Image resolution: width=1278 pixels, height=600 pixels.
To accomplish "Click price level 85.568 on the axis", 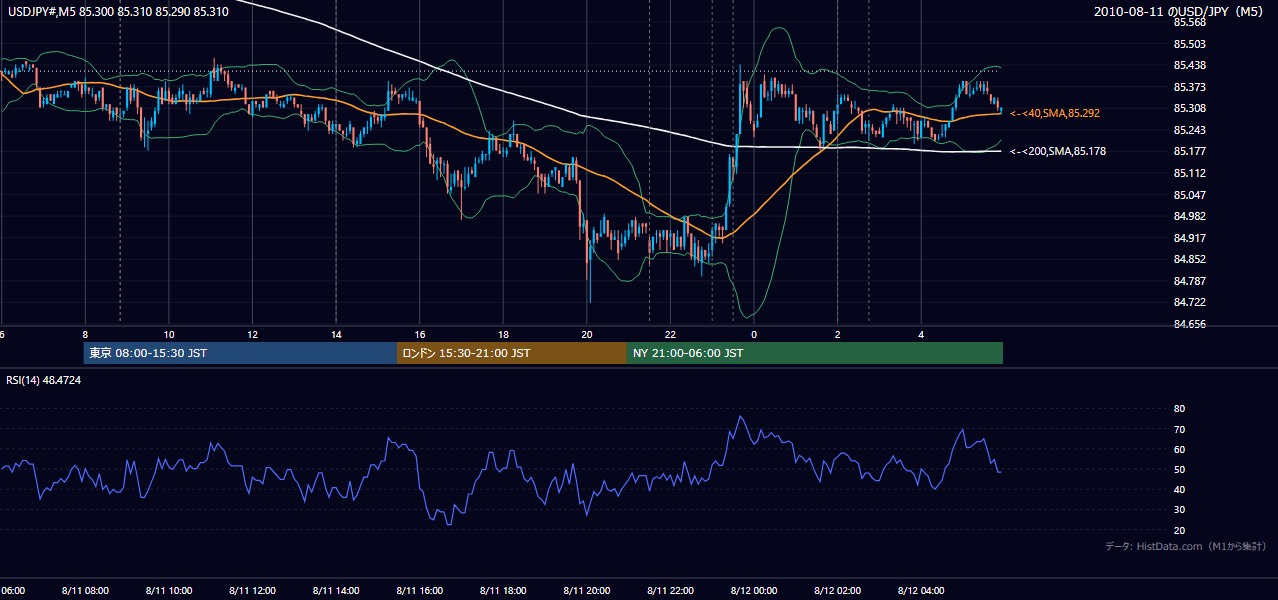I will point(1190,22).
